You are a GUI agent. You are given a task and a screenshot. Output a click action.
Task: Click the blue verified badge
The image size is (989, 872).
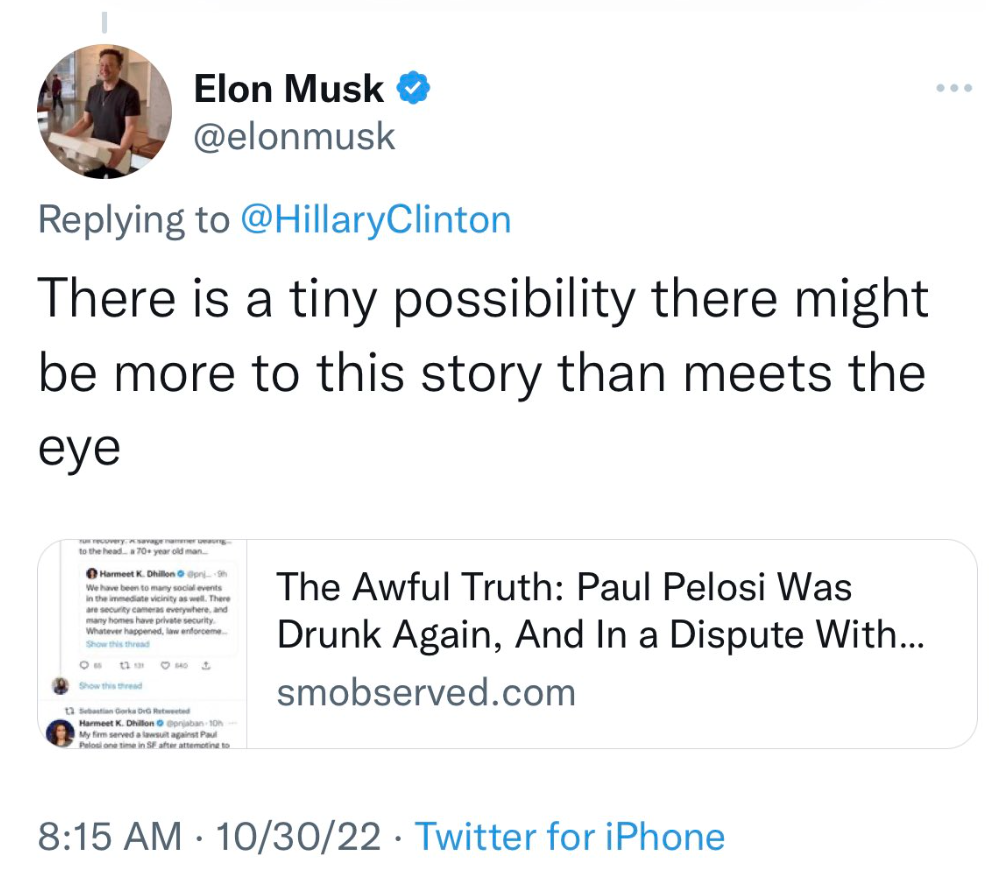pyautogui.click(x=414, y=89)
